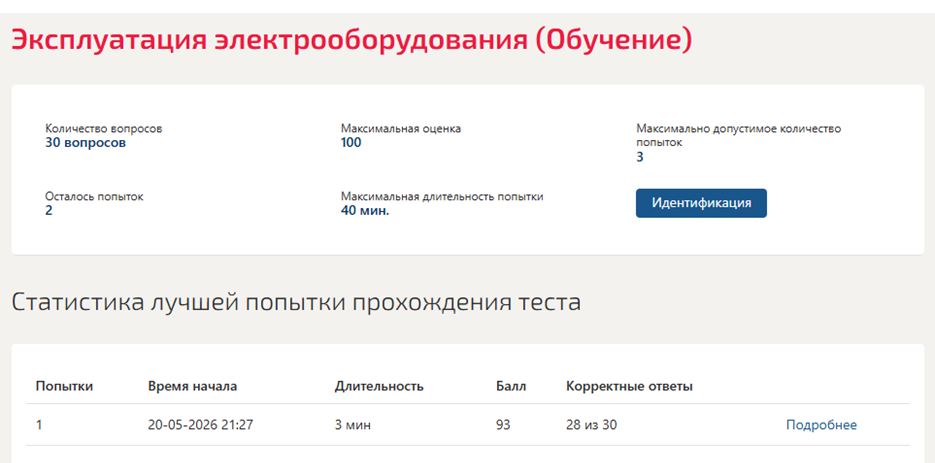Click the 40 мин. duration value
Viewport: 935px width, 463px height.
coord(365,211)
